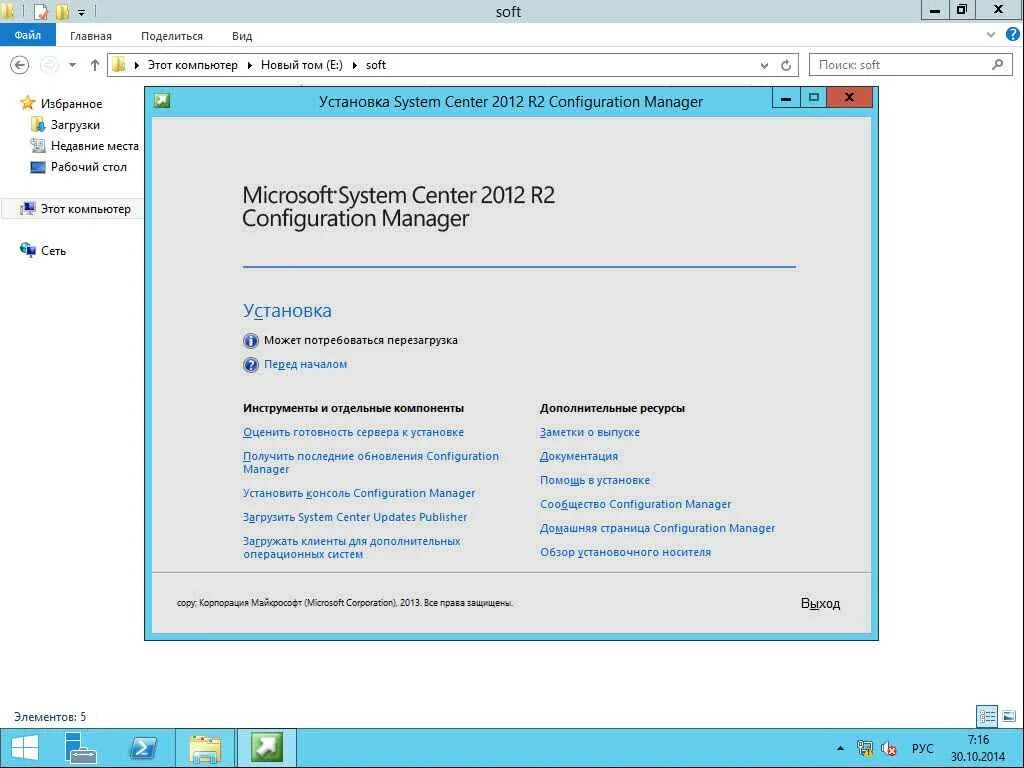Open Заметки о выпуске link
The height and width of the screenshot is (768, 1024).
590,432
